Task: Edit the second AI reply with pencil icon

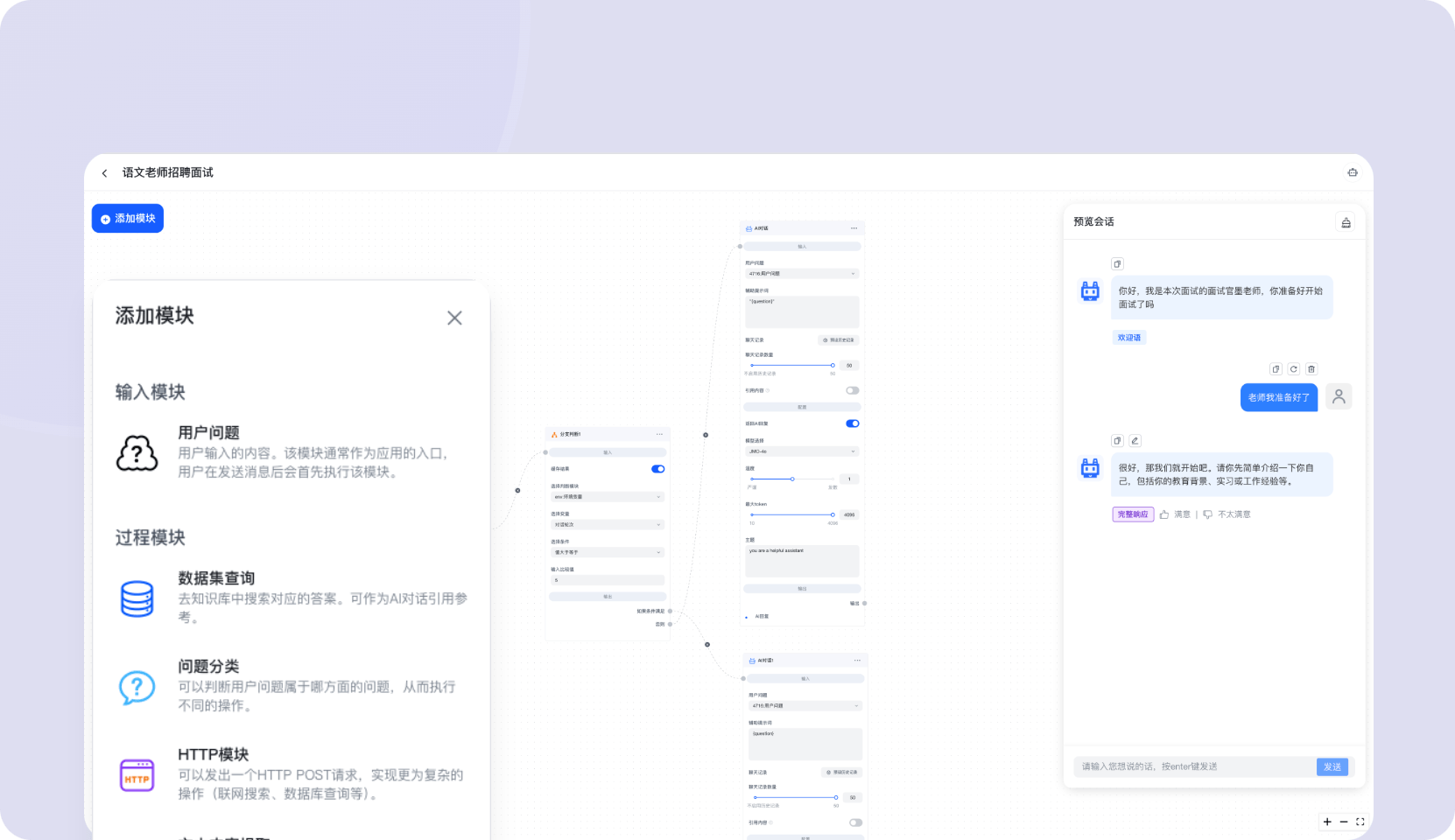Action: pyautogui.click(x=1135, y=440)
